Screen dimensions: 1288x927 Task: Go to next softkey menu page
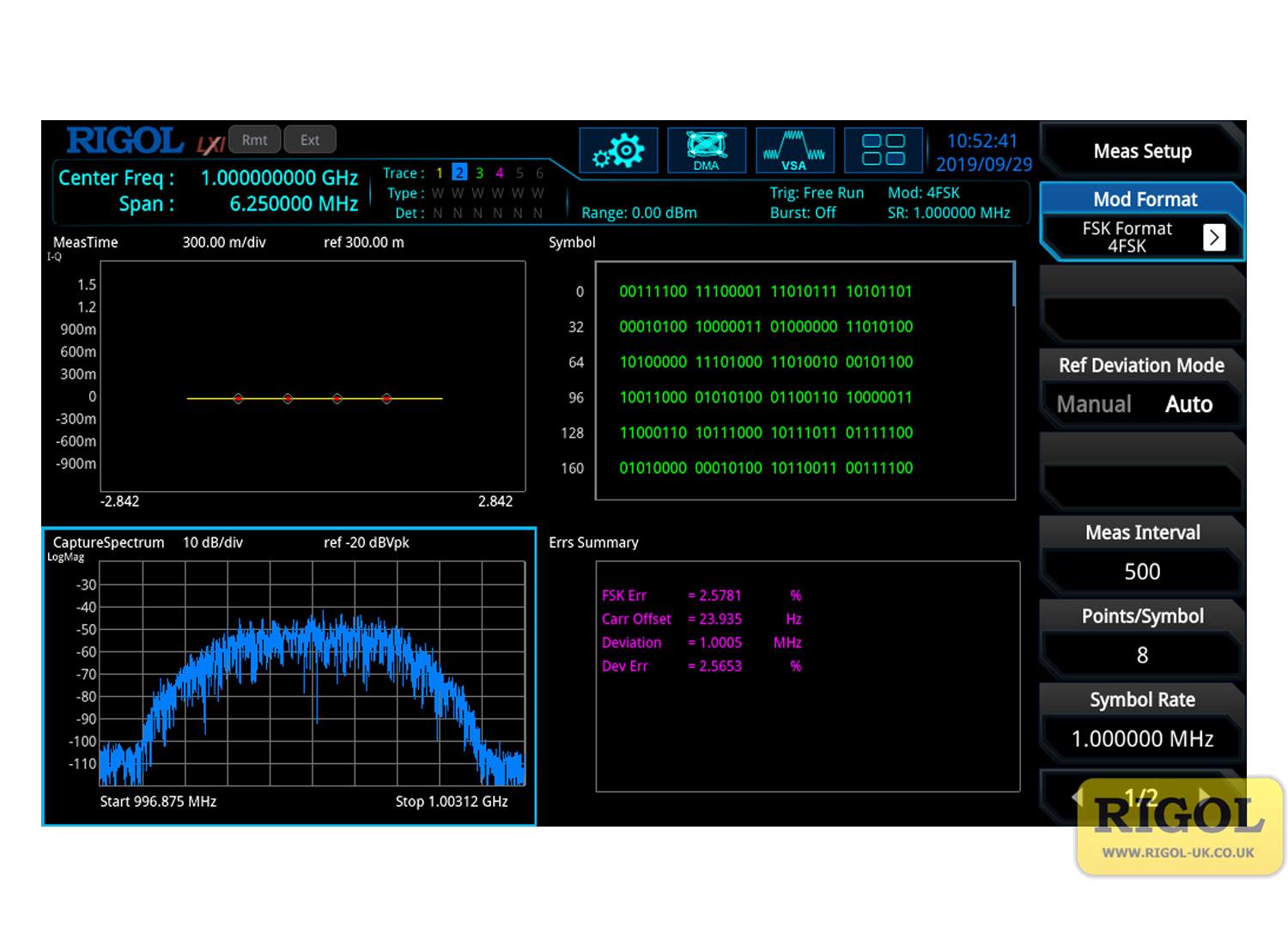pos(1205,797)
